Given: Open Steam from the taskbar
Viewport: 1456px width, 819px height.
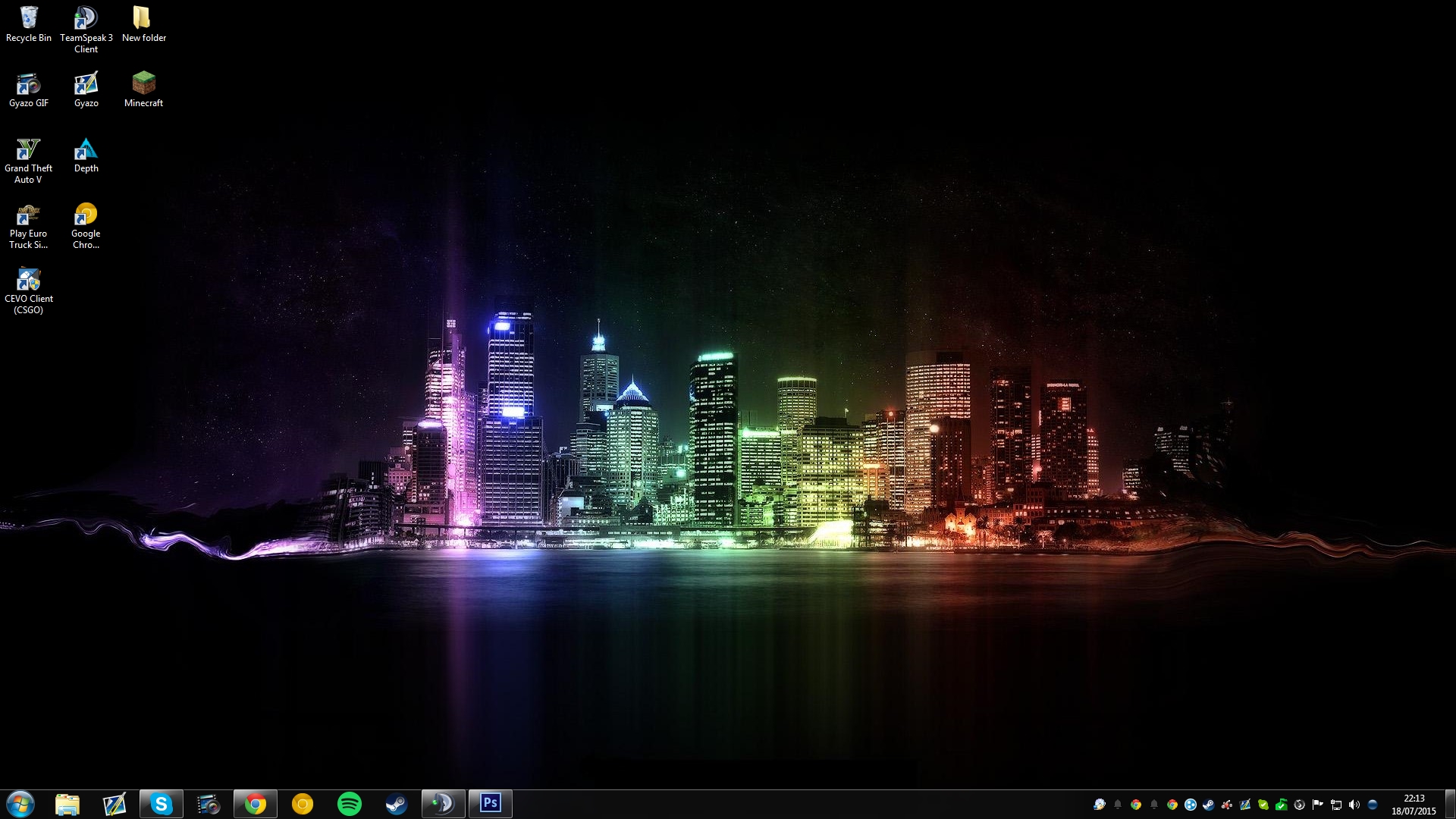Looking at the screenshot, I should 397,804.
